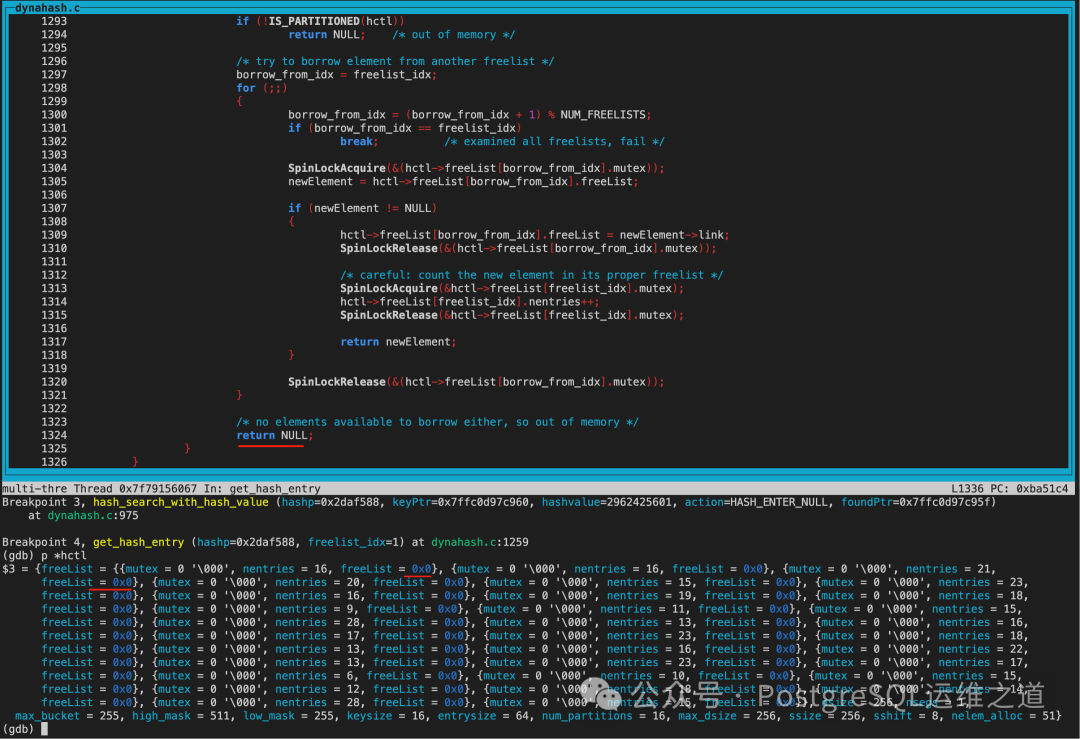
Task: Click the p *hctl command text
Action: pos(63,555)
